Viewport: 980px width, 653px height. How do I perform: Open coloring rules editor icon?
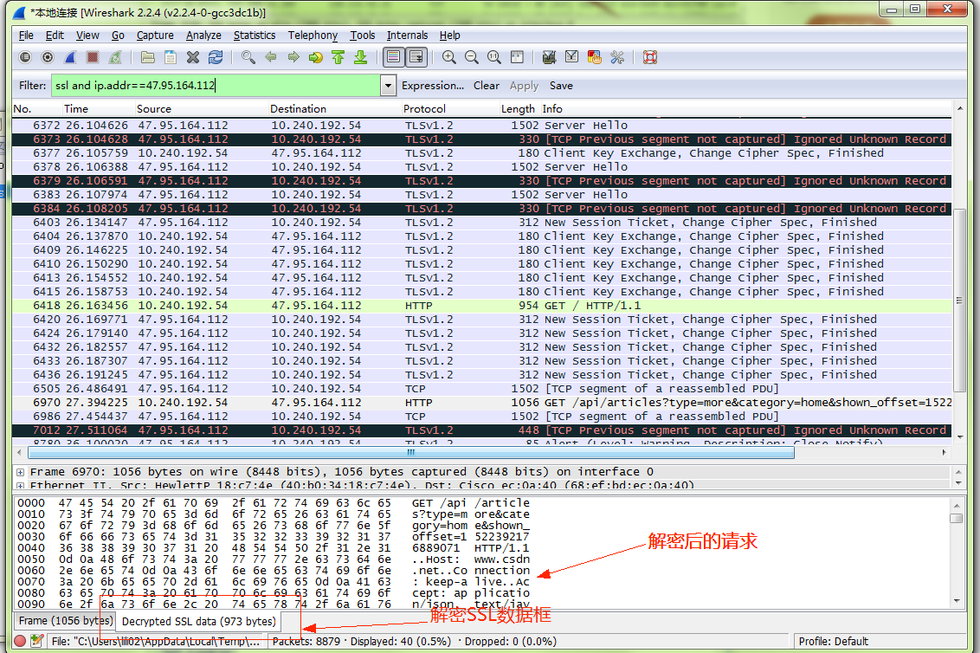[x=594, y=57]
